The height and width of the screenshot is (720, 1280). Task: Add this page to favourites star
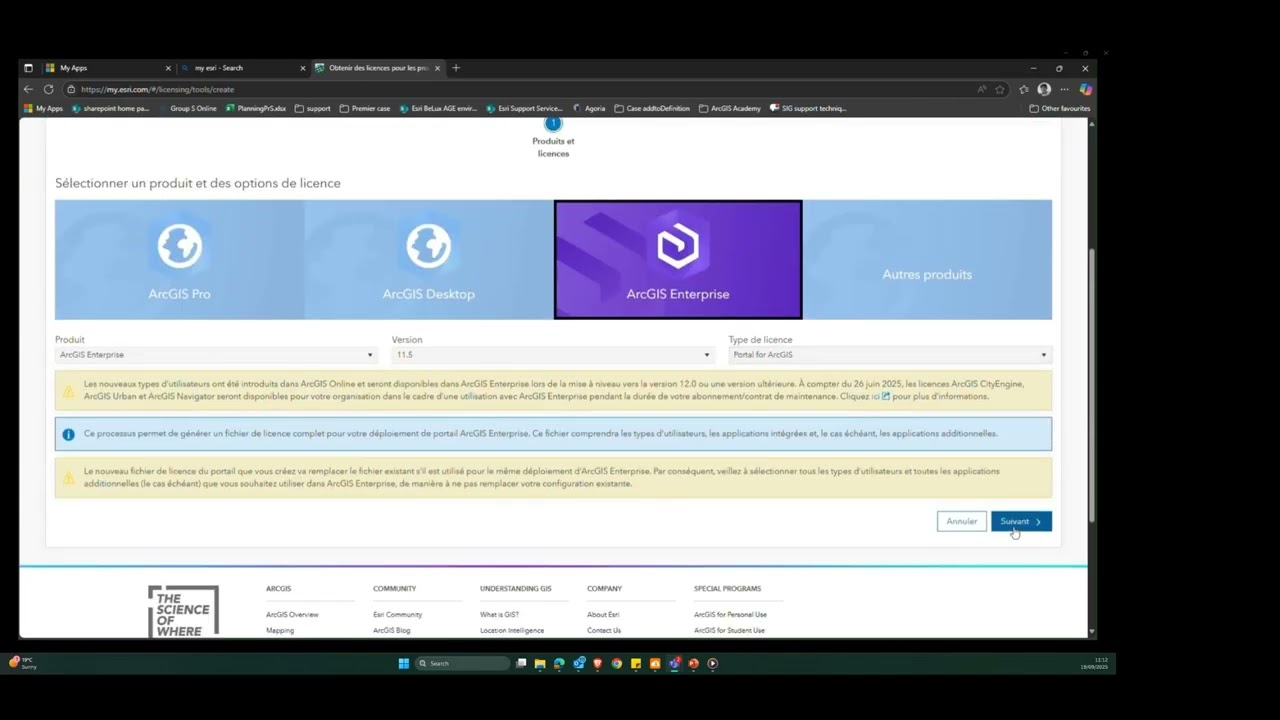click(999, 89)
